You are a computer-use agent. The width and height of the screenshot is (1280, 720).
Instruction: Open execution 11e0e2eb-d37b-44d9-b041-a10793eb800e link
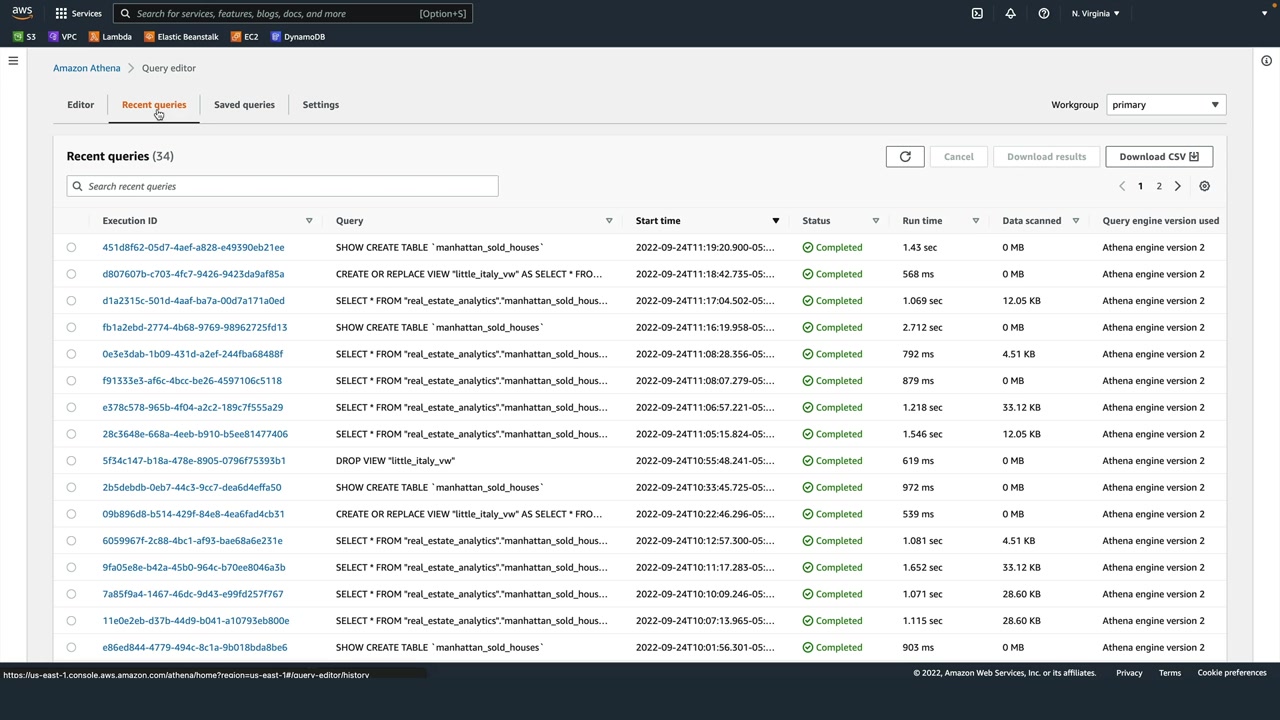pos(196,621)
